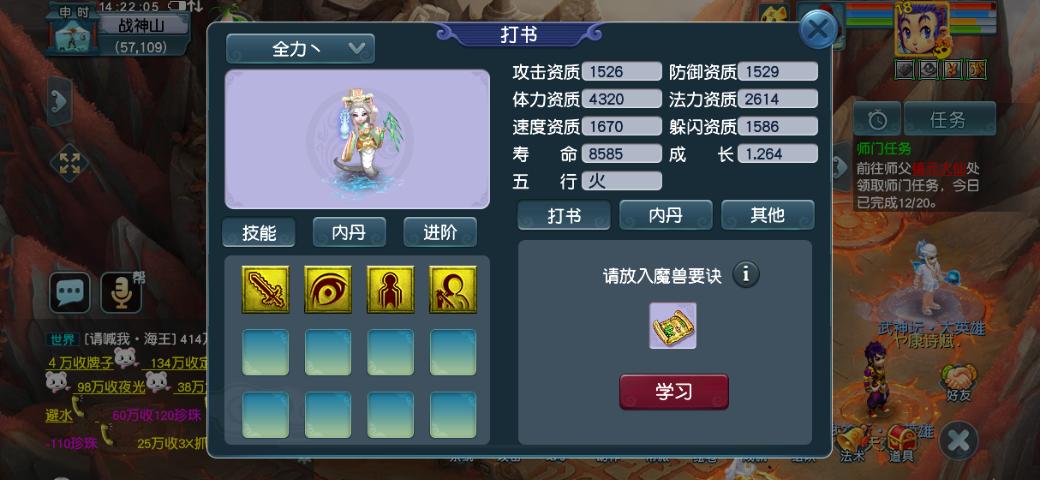Viewport: 1040px width, 480px height.
Task: Select the sword attack skill icon
Action: coord(265,289)
